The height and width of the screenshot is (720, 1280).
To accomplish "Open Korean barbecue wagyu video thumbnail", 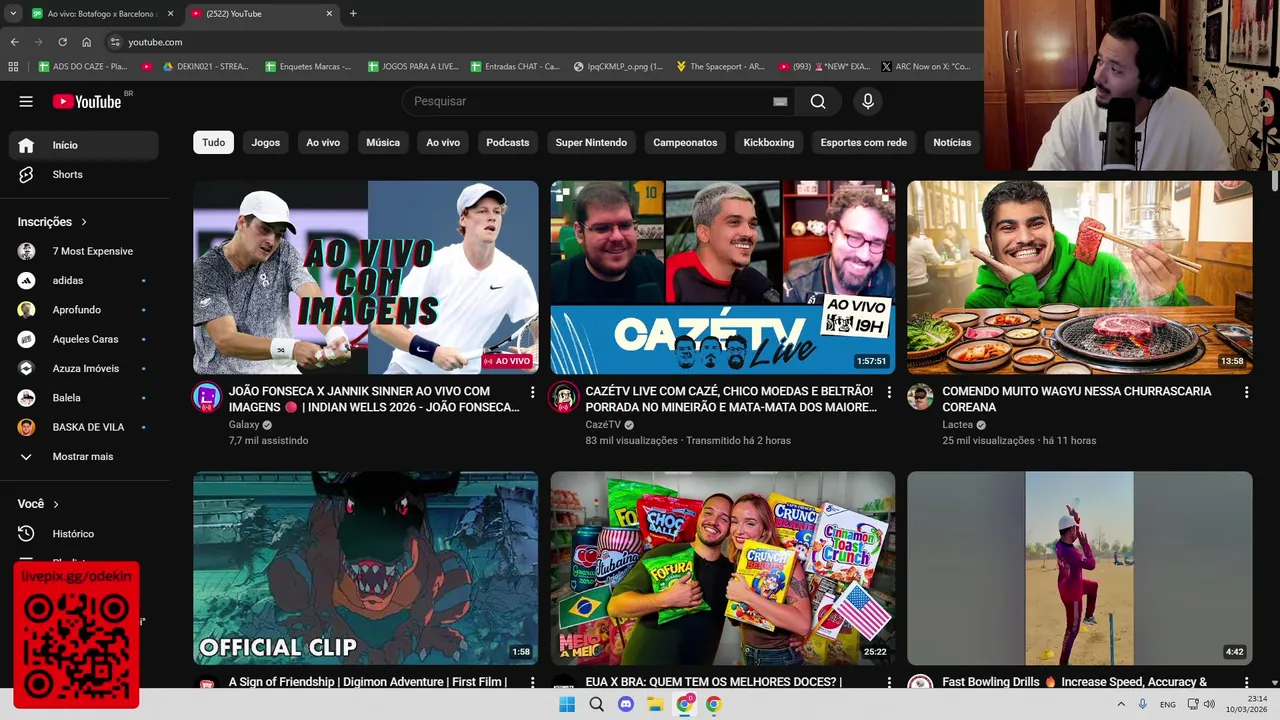I will [x=1079, y=277].
